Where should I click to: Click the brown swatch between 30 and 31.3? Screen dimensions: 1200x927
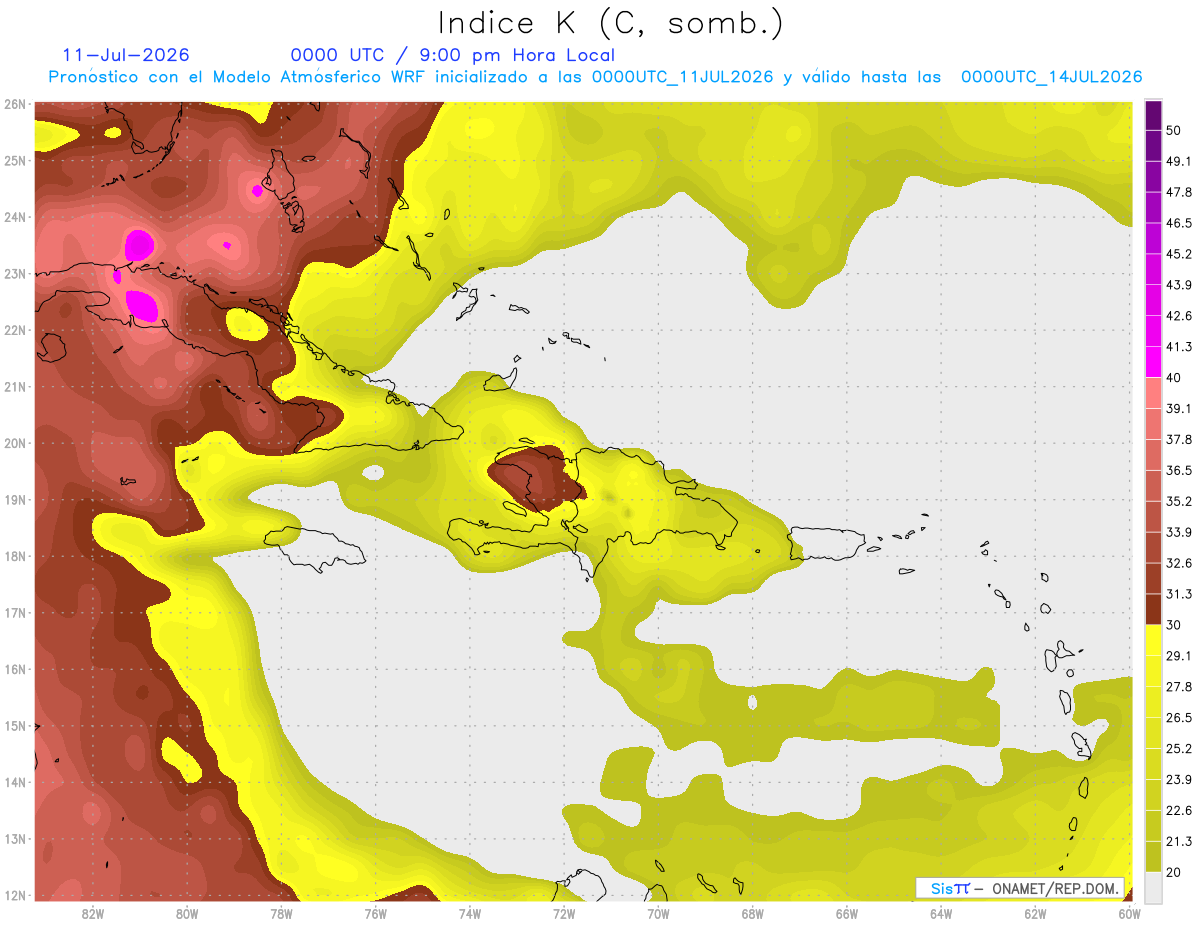click(1153, 609)
